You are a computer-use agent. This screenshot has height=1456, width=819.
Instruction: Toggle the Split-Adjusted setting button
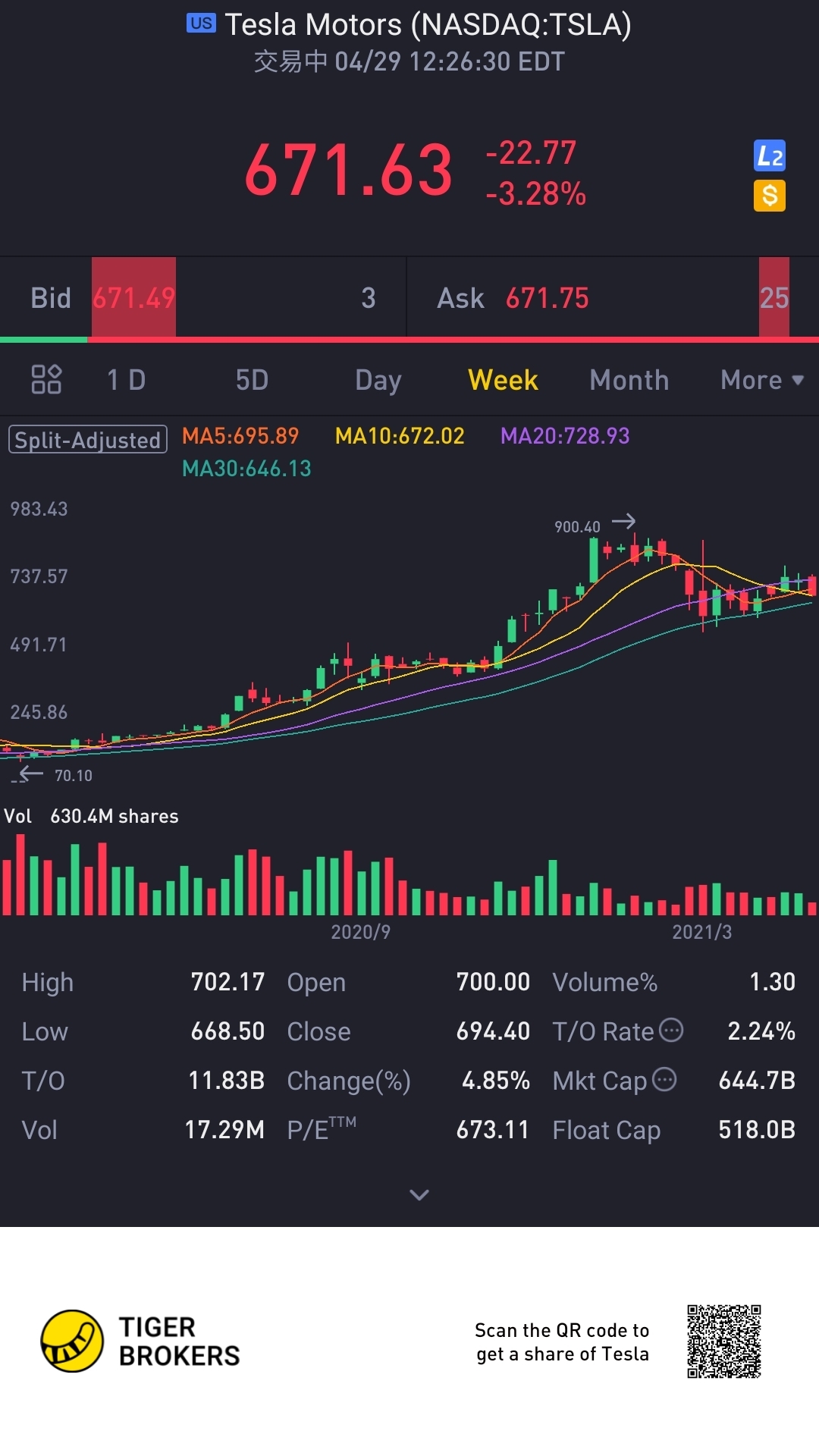[x=88, y=440]
